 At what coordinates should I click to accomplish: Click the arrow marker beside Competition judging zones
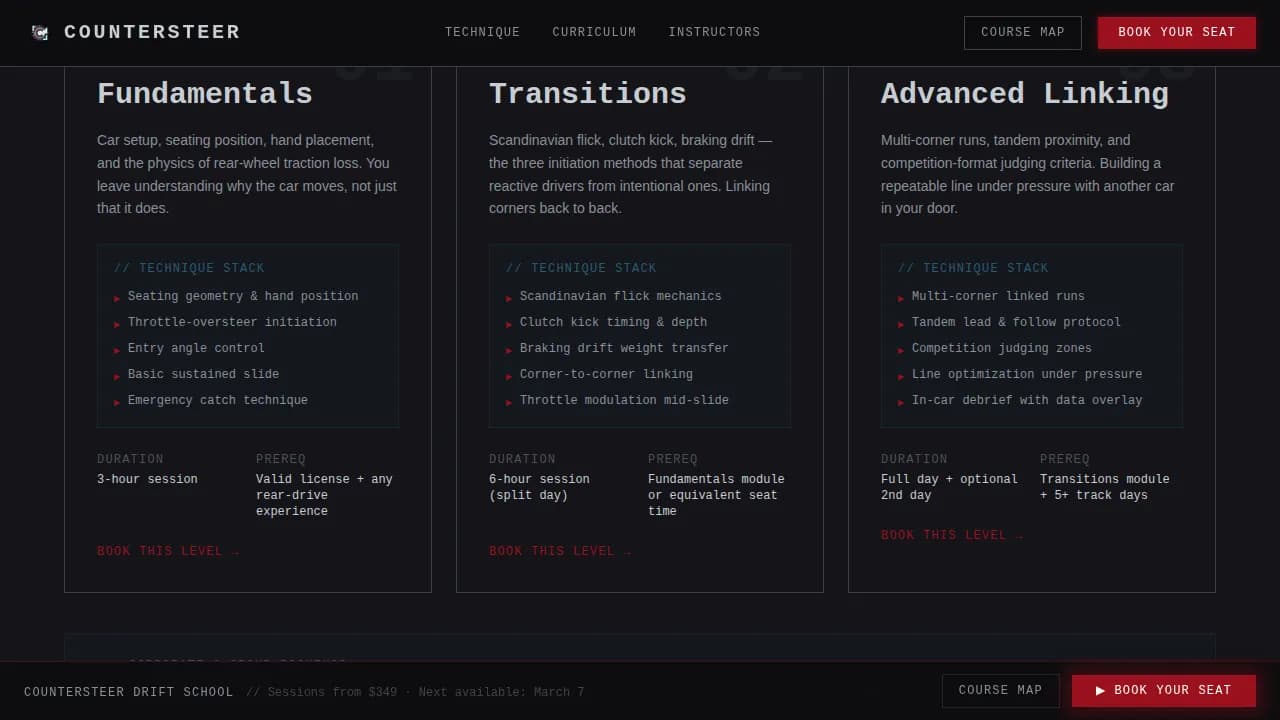click(x=901, y=348)
